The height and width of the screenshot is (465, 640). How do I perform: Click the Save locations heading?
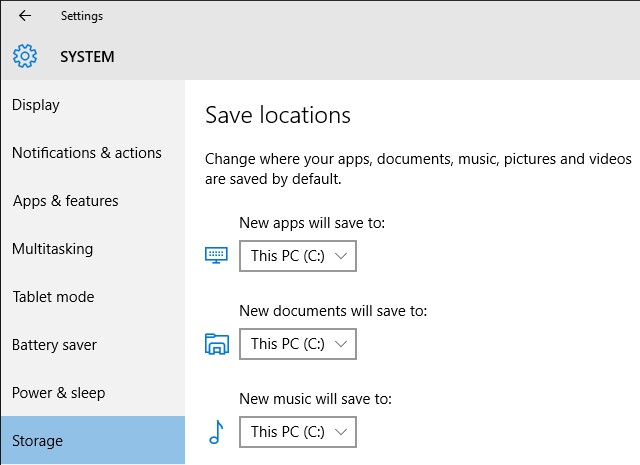[x=278, y=115]
